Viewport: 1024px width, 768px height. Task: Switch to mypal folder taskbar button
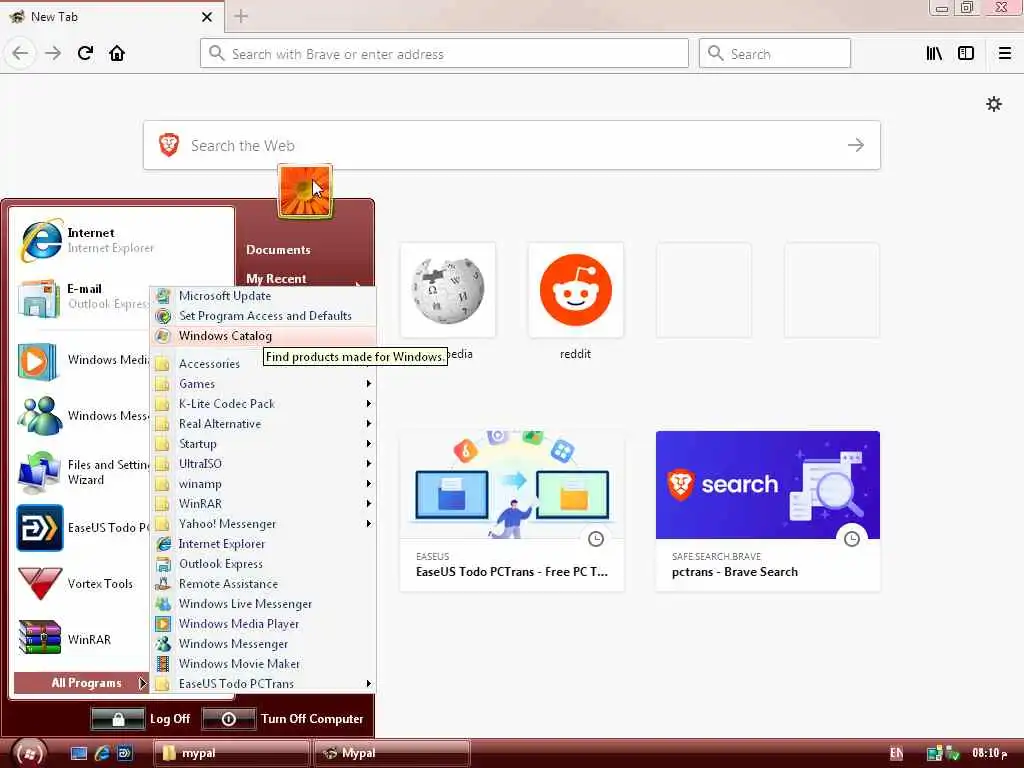click(231, 754)
